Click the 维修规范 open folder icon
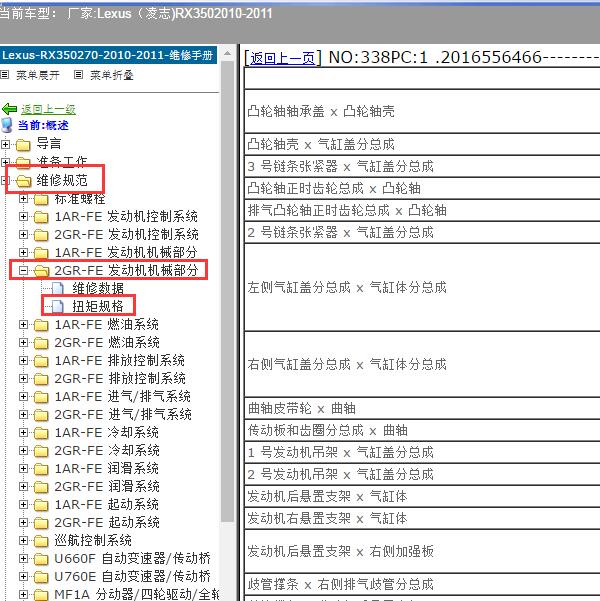 [x=23, y=181]
